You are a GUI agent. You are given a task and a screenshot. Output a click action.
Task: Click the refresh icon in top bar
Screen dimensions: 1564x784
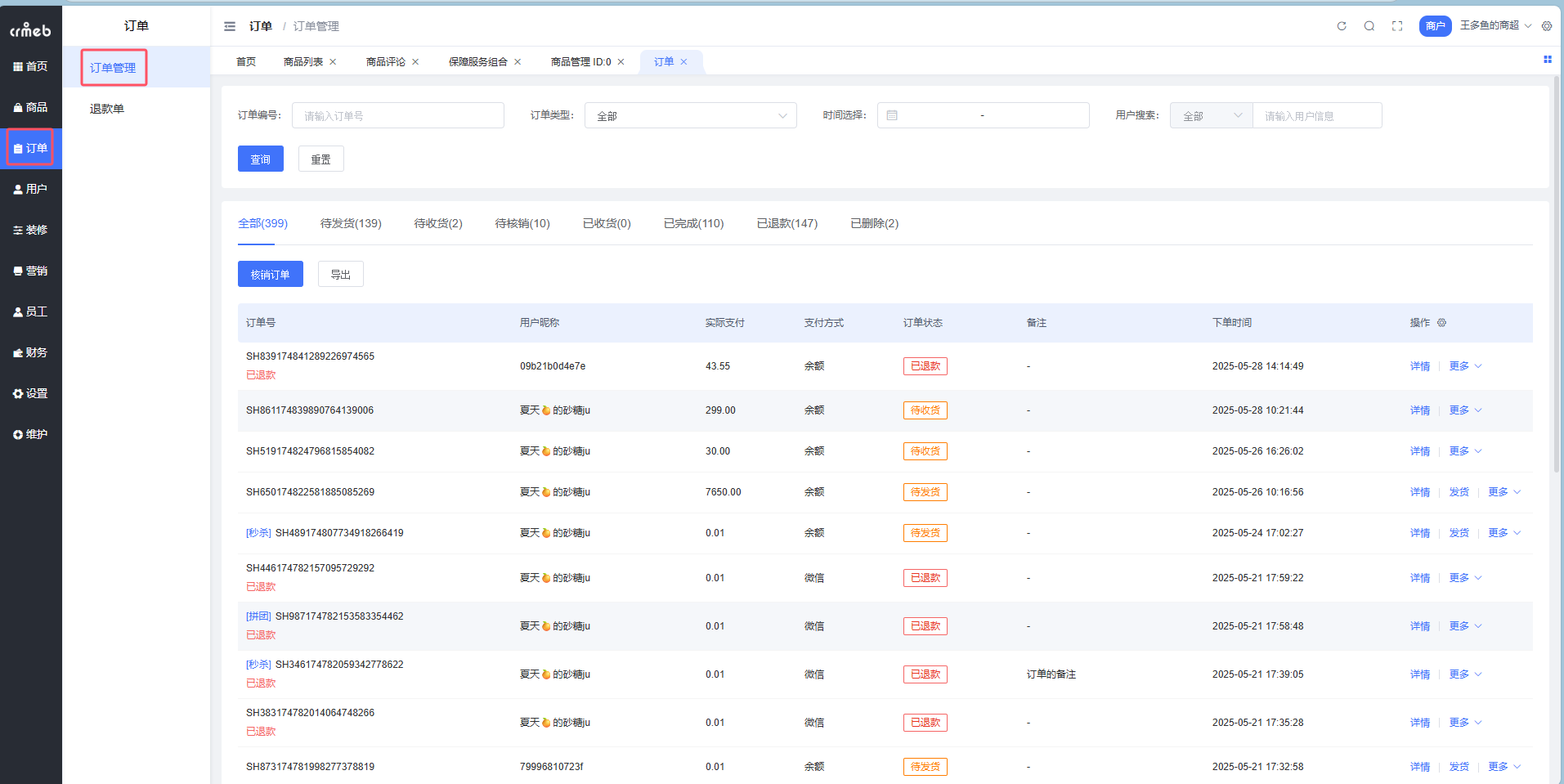pyautogui.click(x=1342, y=26)
